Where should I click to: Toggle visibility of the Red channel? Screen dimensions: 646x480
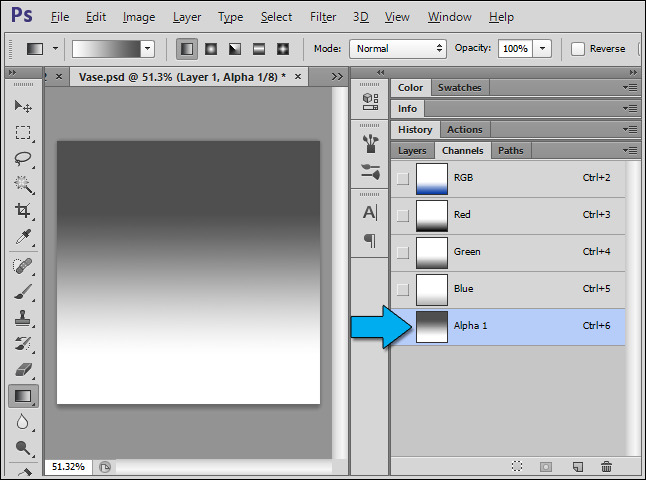(402, 215)
